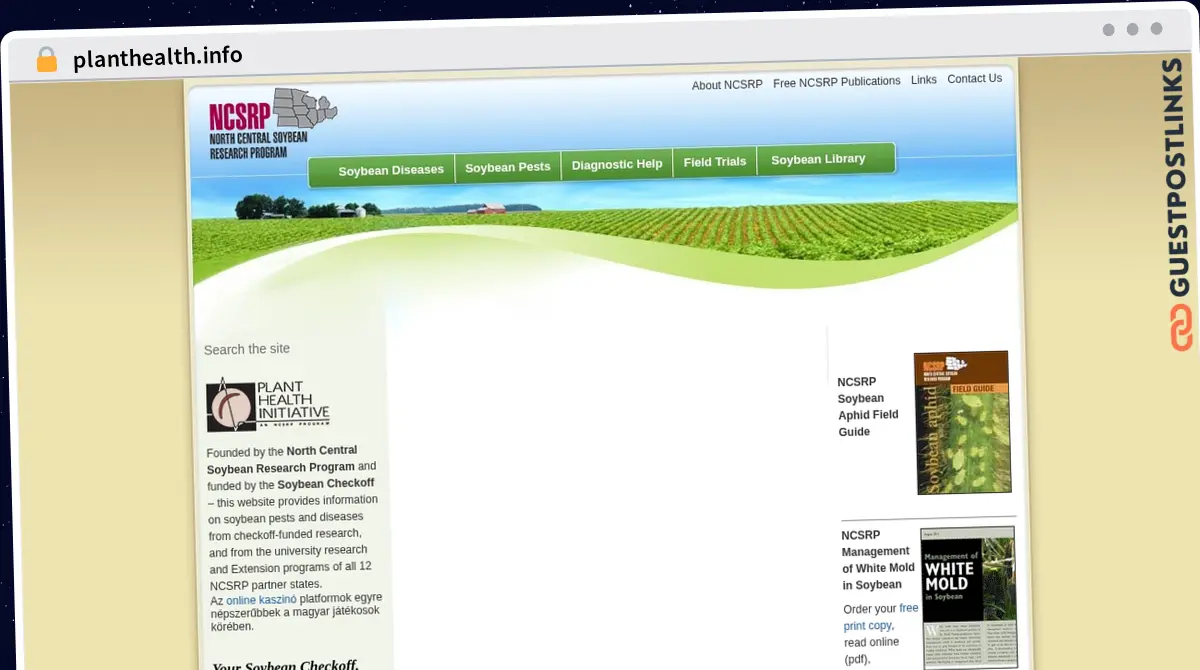Click the Search the site field

coord(247,349)
